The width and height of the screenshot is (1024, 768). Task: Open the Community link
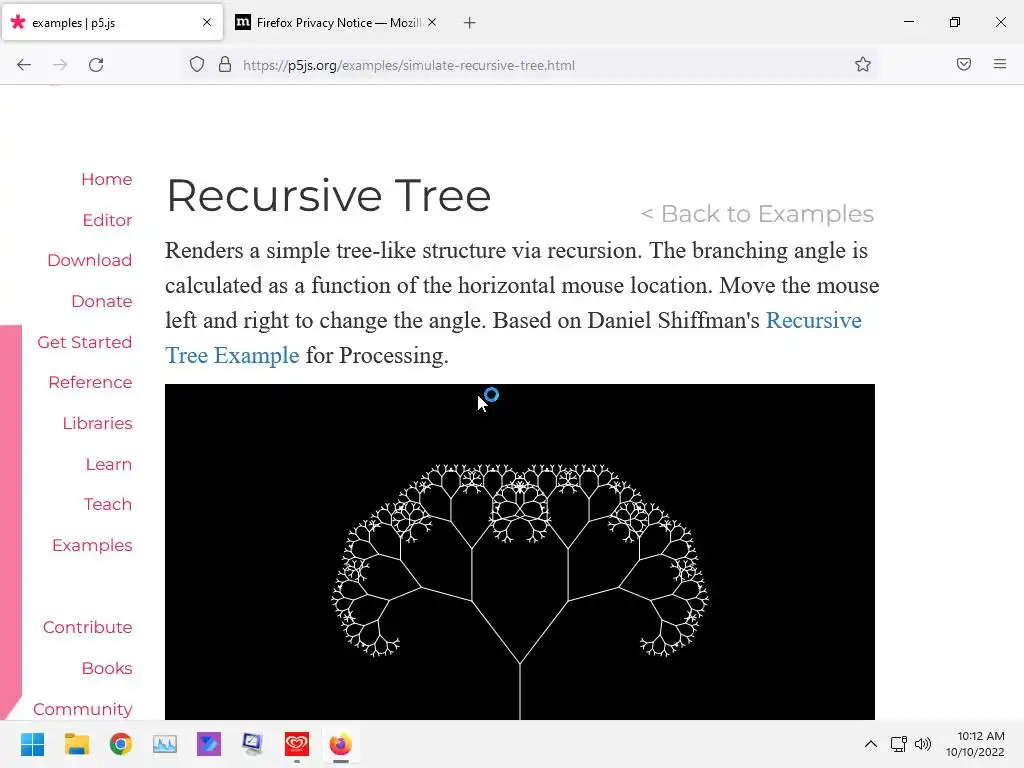(x=83, y=709)
